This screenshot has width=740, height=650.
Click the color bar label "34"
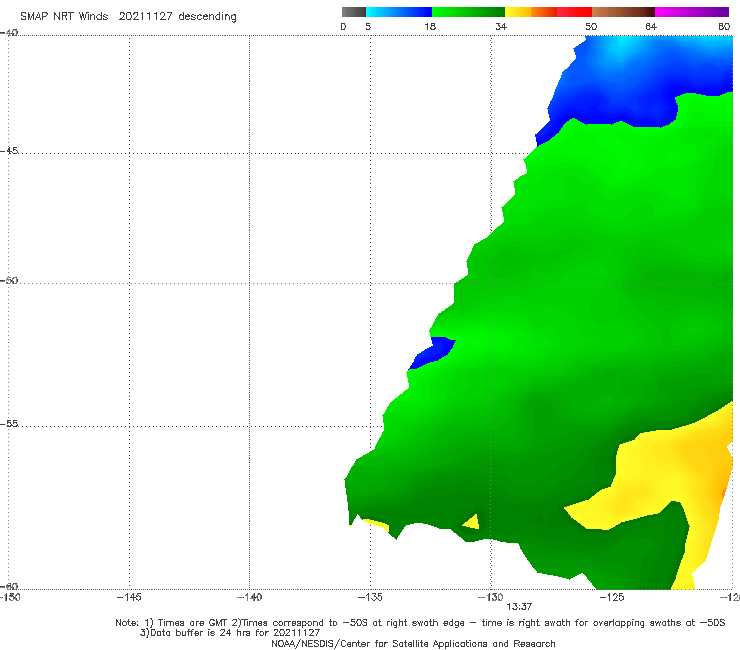[501, 27]
